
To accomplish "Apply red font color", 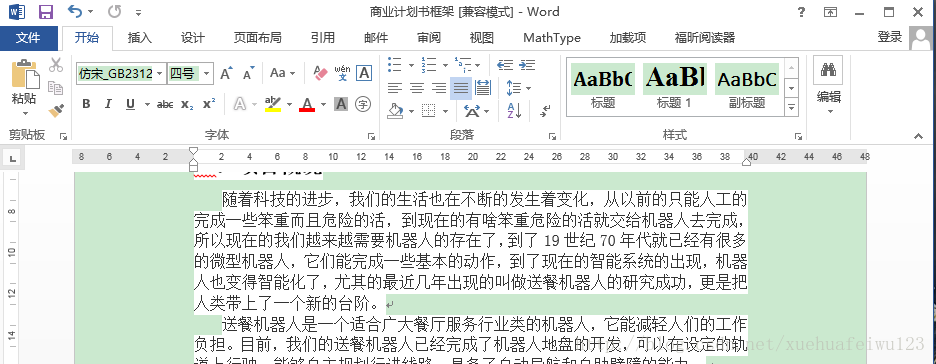I will click(307, 104).
